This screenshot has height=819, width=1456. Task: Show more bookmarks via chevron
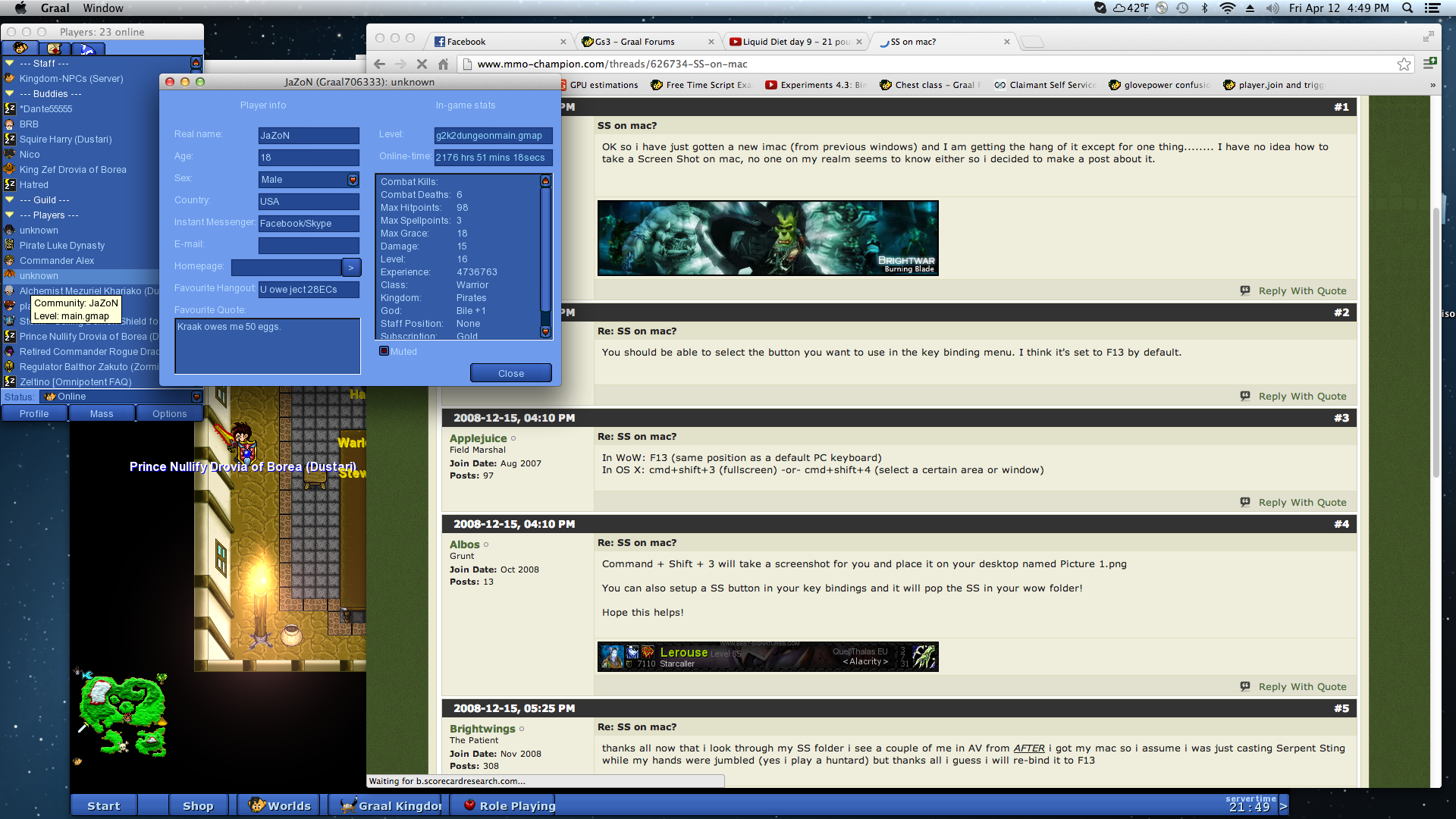(1432, 85)
